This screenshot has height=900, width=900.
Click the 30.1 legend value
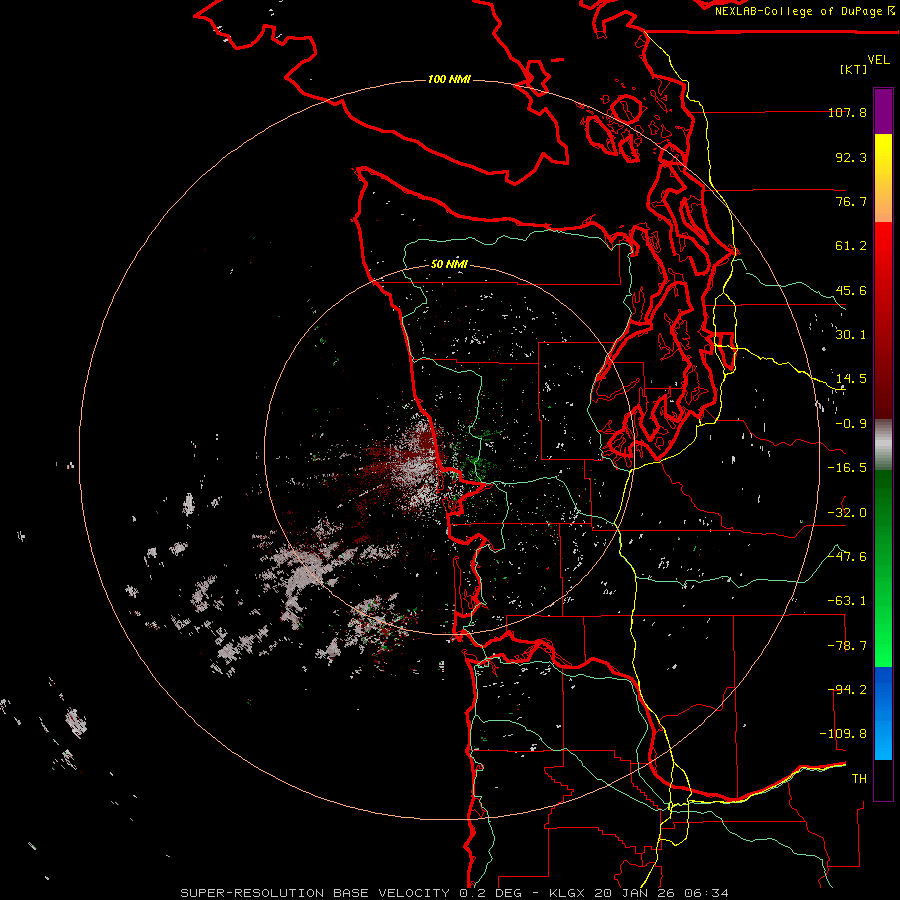point(851,335)
